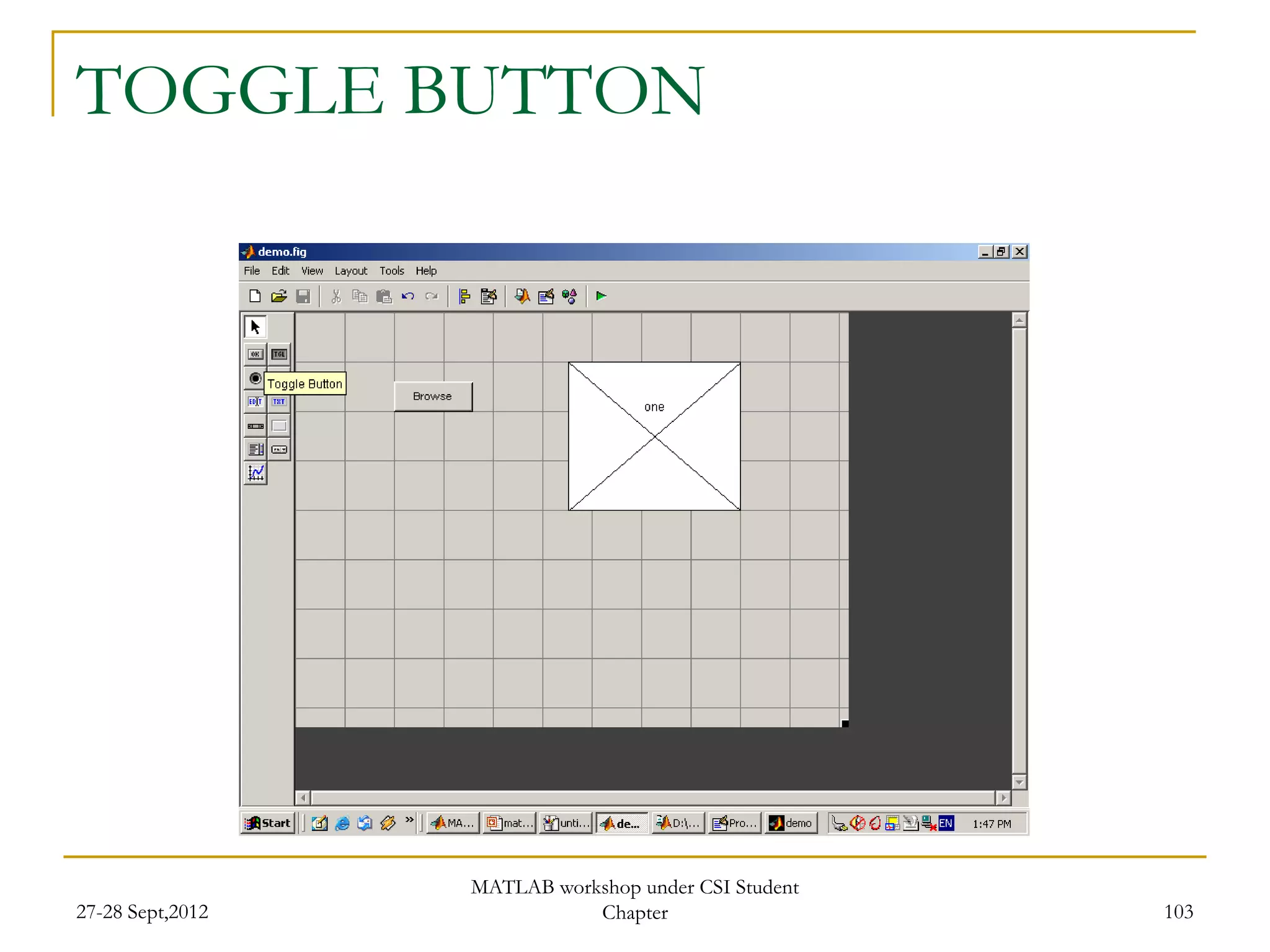Screen dimensions: 1270x952
Task: Select the Slider component tool
Action: (255, 426)
